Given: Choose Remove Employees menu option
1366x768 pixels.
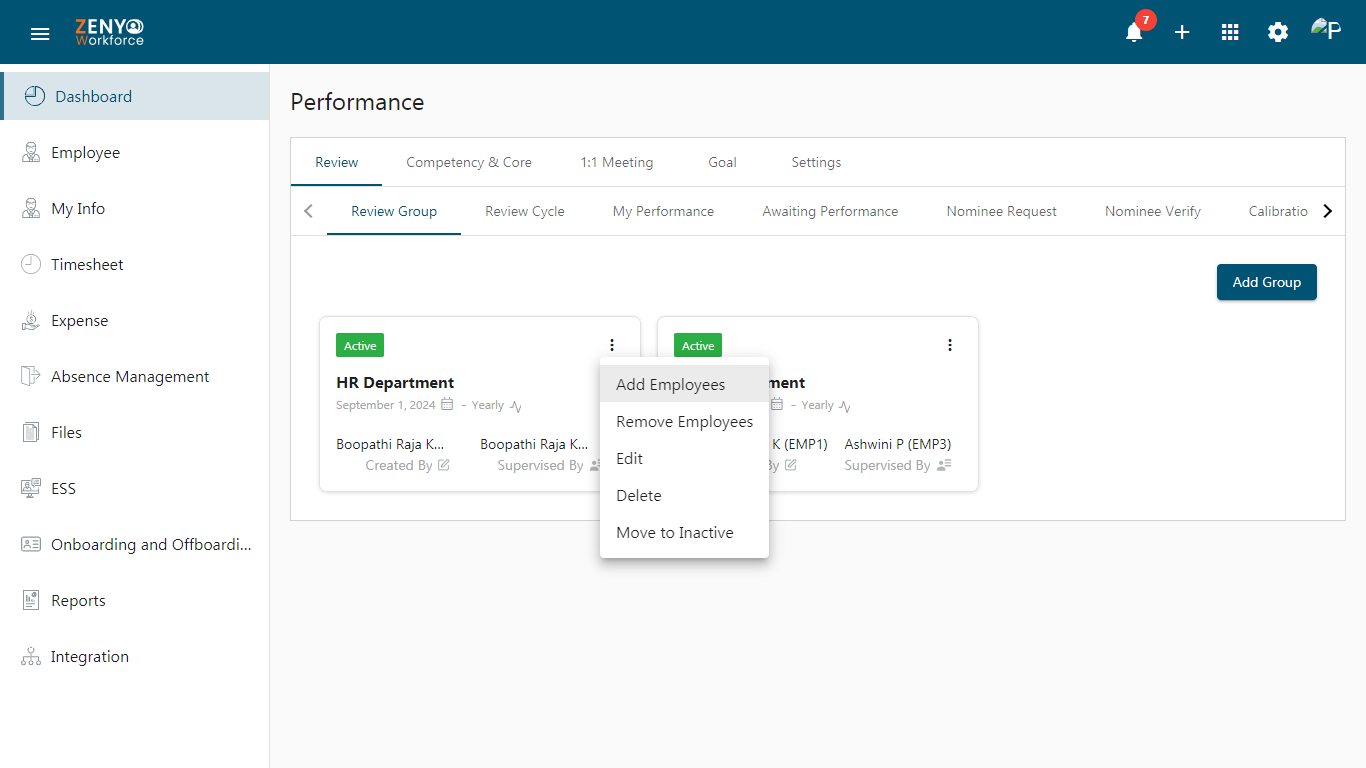Looking at the screenshot, I should click(x=684, y=421).
